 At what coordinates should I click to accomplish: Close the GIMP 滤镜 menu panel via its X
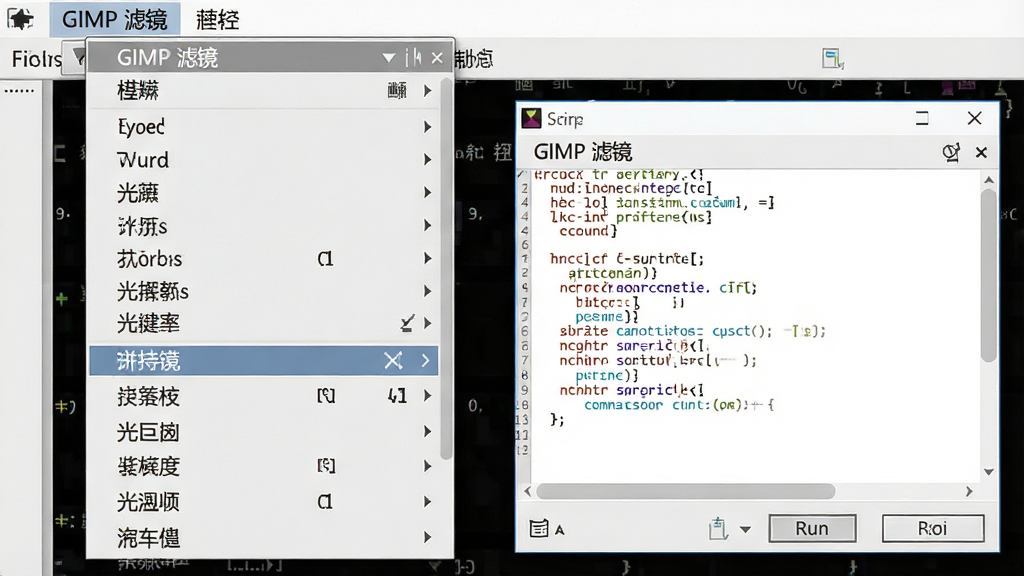437,58
